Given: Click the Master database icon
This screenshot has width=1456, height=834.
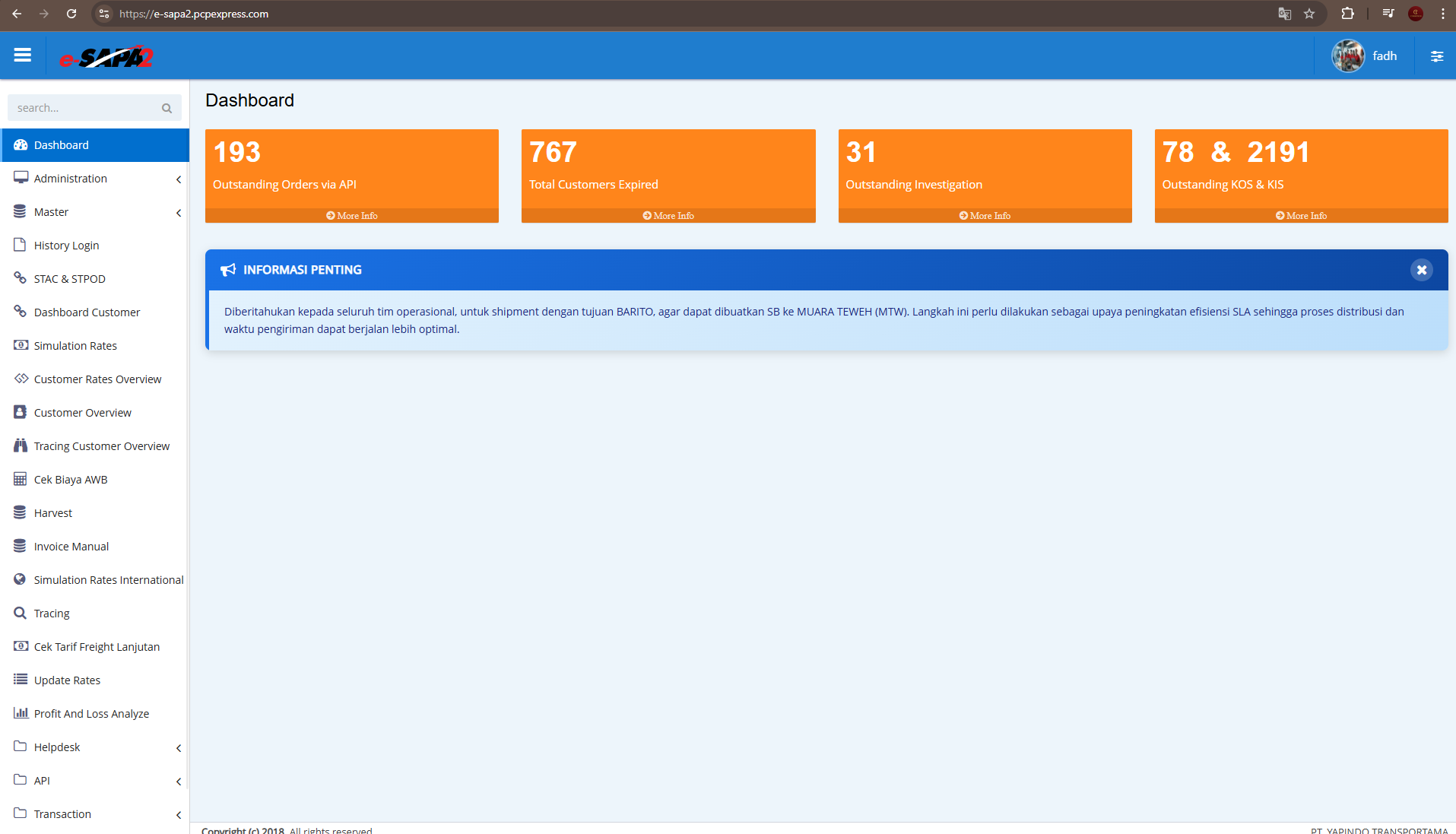Looking at the screenshot, I should [20, 211].
